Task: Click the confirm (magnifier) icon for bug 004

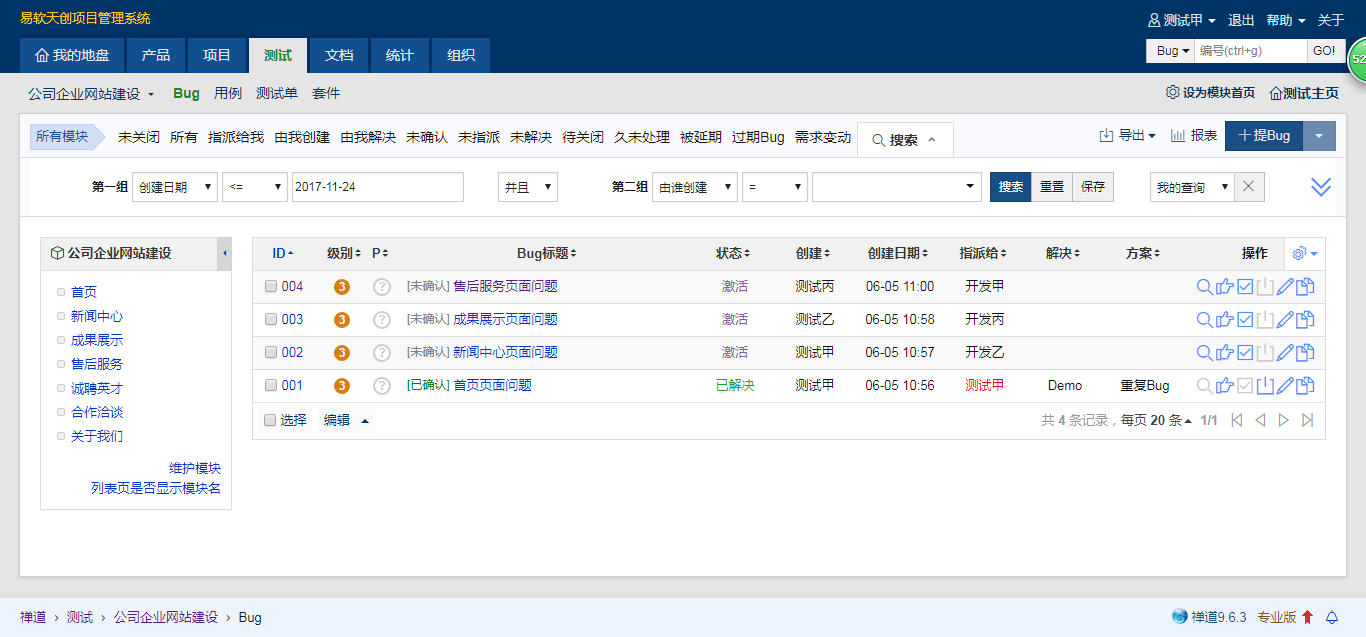Action: pyautogui.click(x=1204, y=287)
